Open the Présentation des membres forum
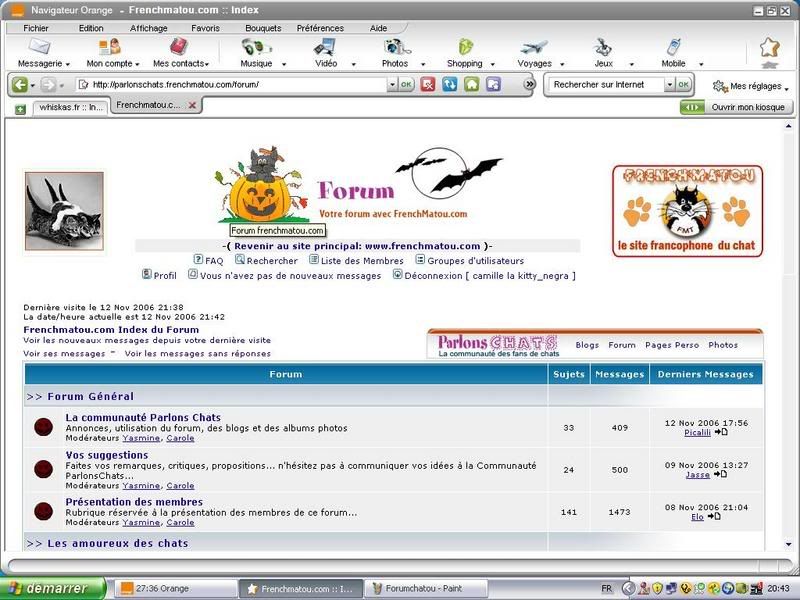The image size is (800, 600). (x=134, y=502)
